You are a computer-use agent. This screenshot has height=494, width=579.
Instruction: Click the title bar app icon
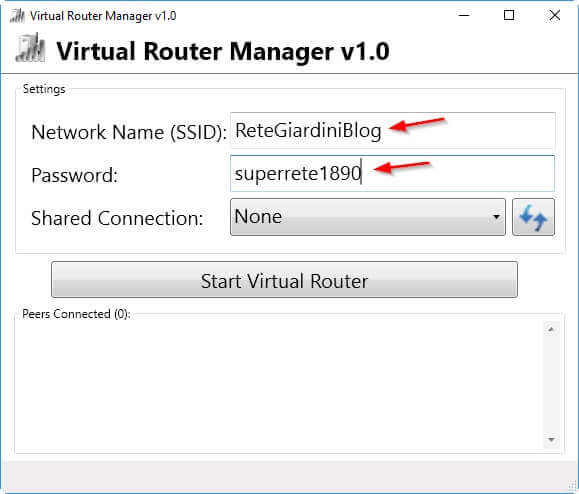tap(17, 16)
